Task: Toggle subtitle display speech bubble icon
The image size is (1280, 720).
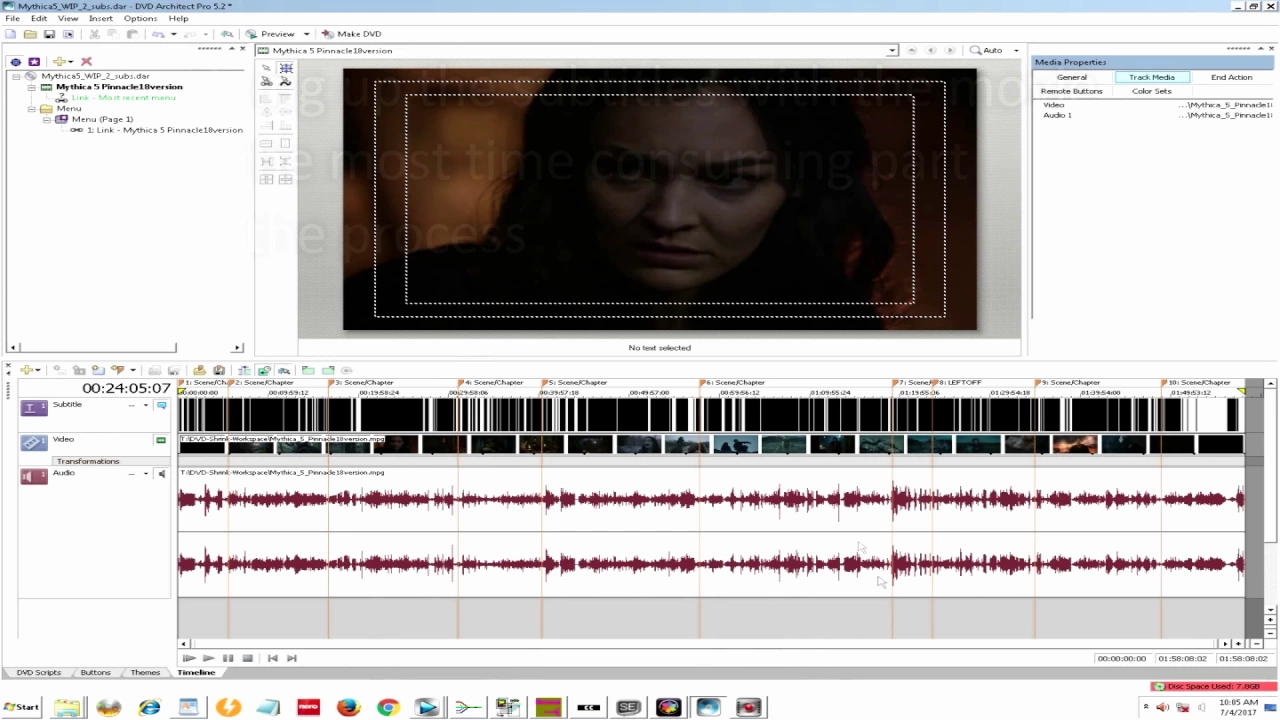Action: click(161, 406)
